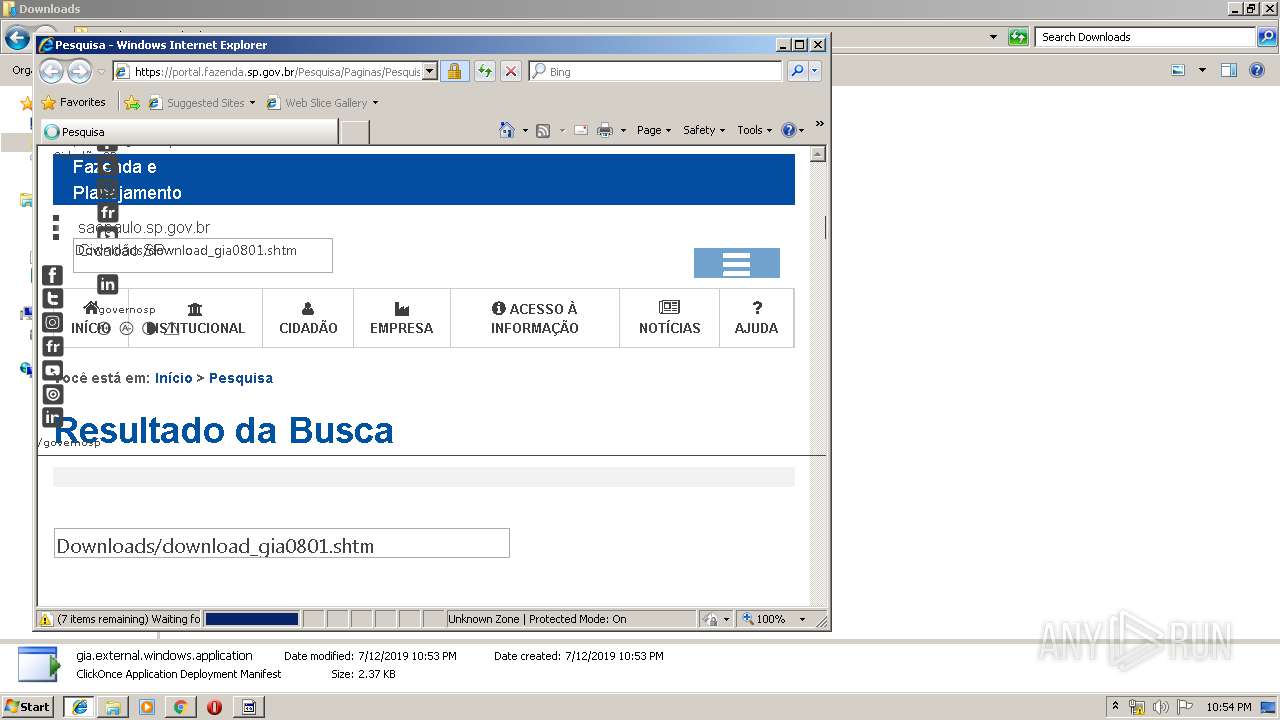
Task: Click in the IE address bar URL field
Action: click(276, 71)
